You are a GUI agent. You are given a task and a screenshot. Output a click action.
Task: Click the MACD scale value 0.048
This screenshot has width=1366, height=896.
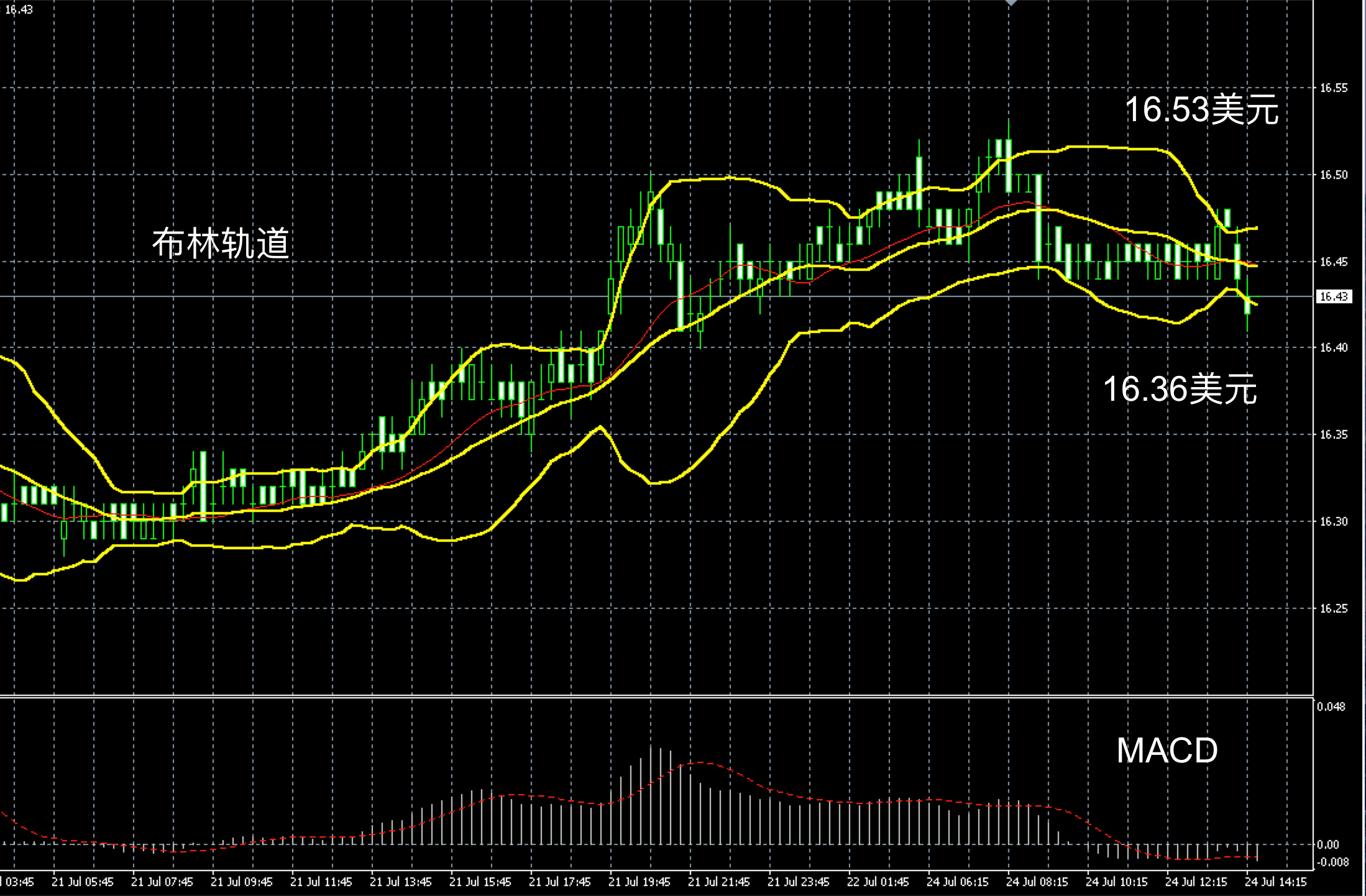(1331, 707)
